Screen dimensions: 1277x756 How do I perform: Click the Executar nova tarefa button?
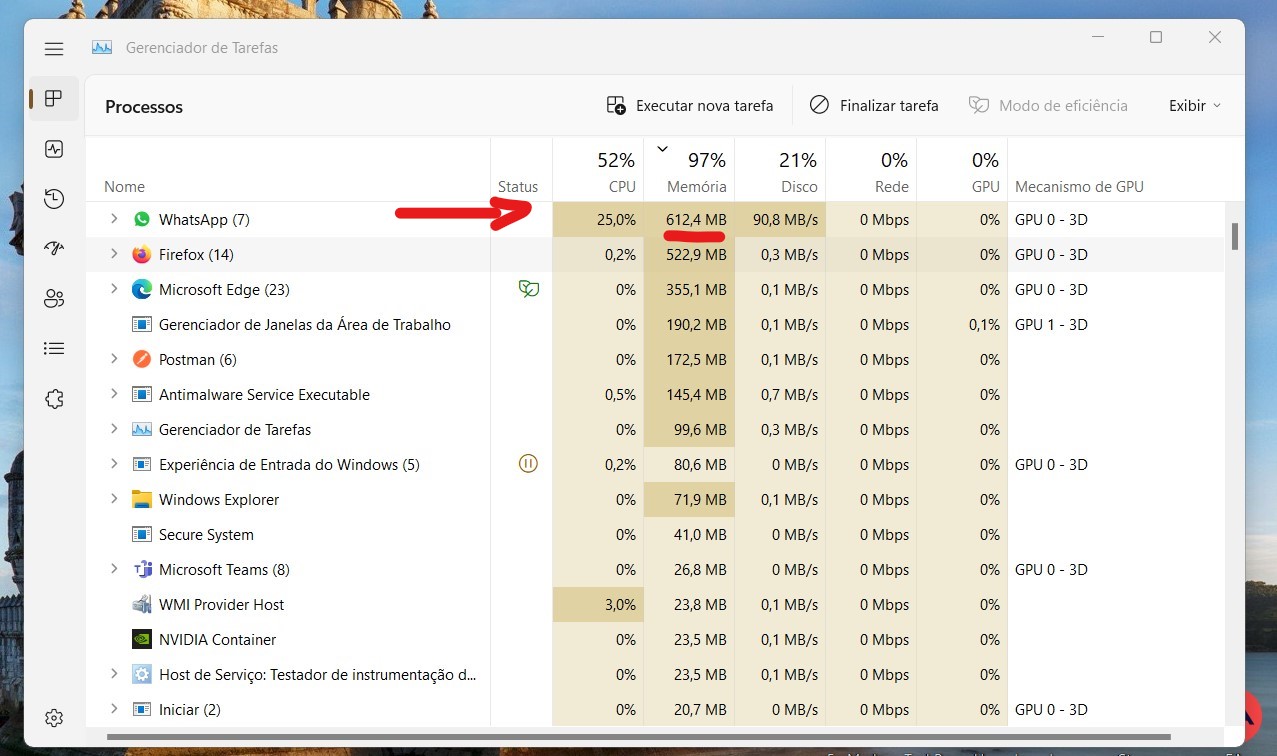(x=690, y=104)
